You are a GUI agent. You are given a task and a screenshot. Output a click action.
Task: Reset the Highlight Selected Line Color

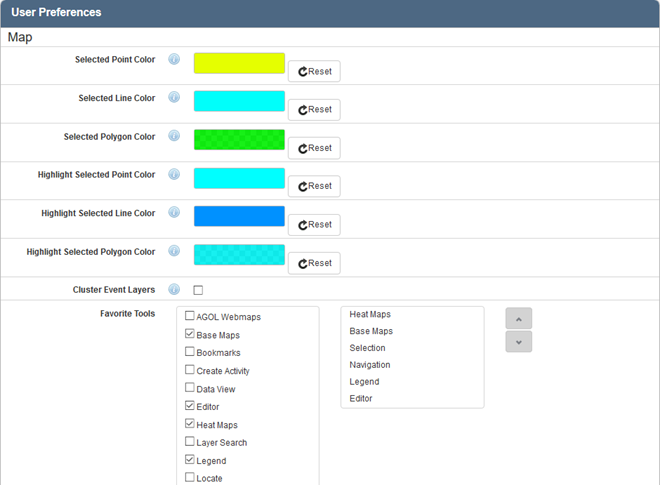pos(314,224)
